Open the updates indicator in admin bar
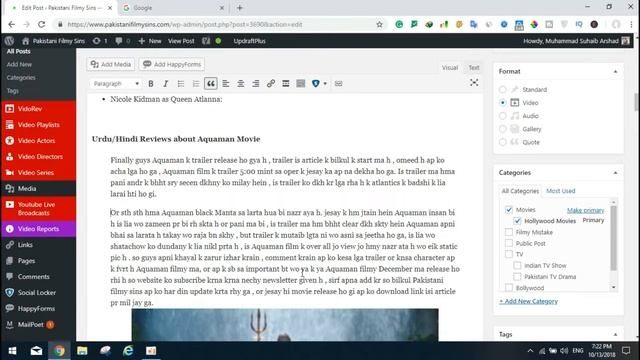640x360 pixels. coord(100,41)
